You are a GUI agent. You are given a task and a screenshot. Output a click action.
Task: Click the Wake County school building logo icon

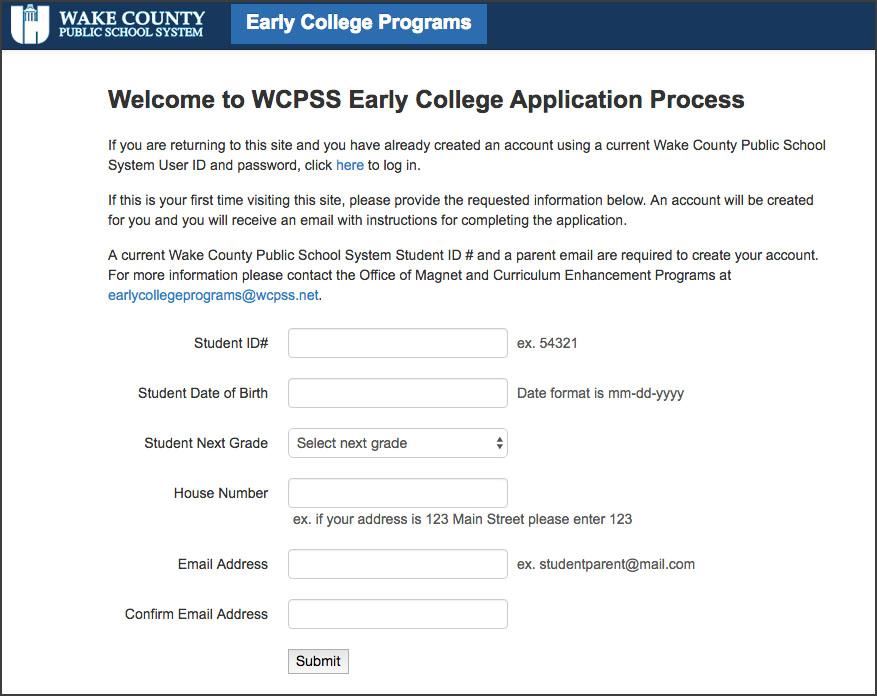point(30,24)
